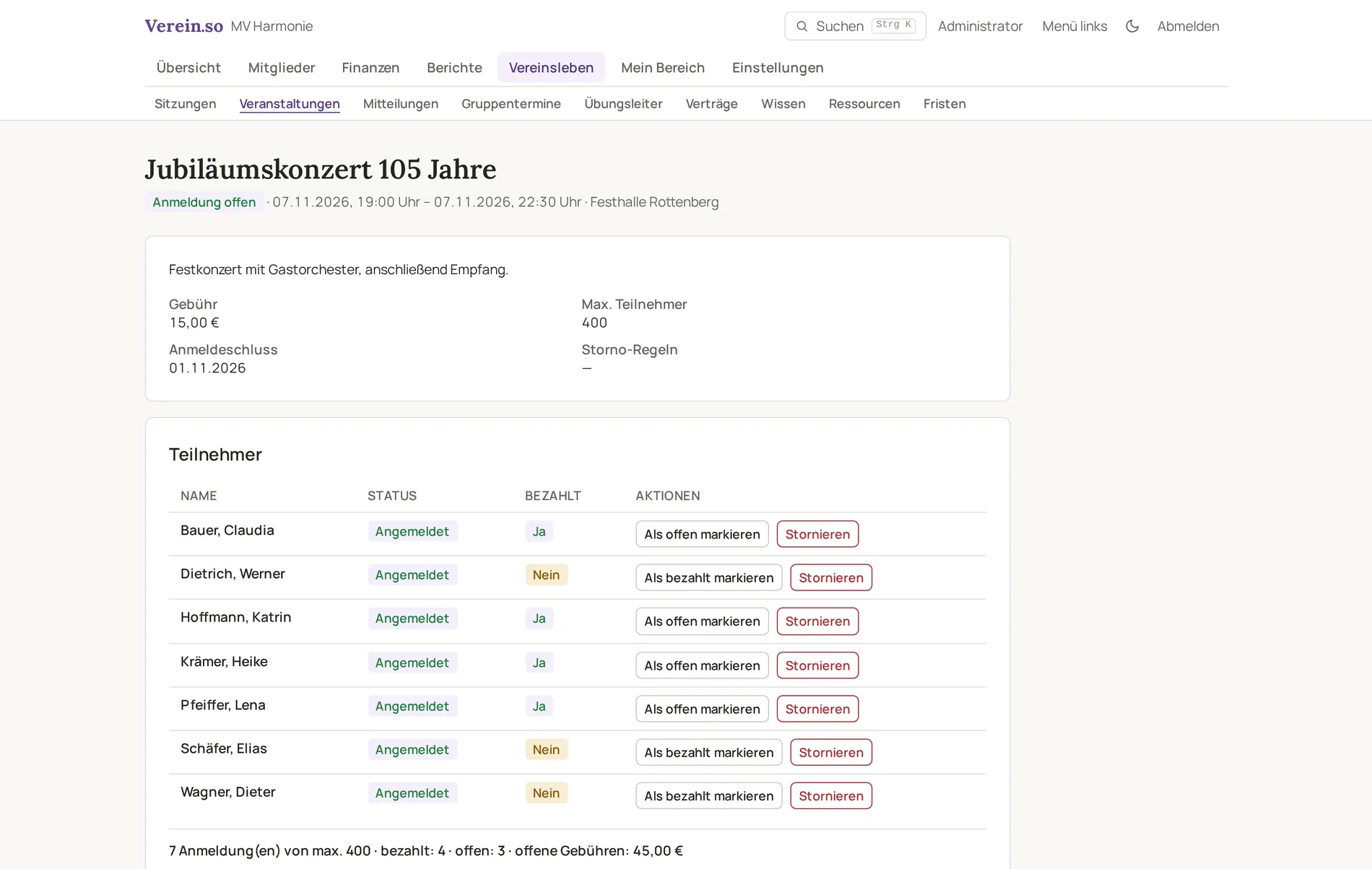Switch to Fristen subtab
This screenshot has height=869, width=1372.
[x=945, y=103]
